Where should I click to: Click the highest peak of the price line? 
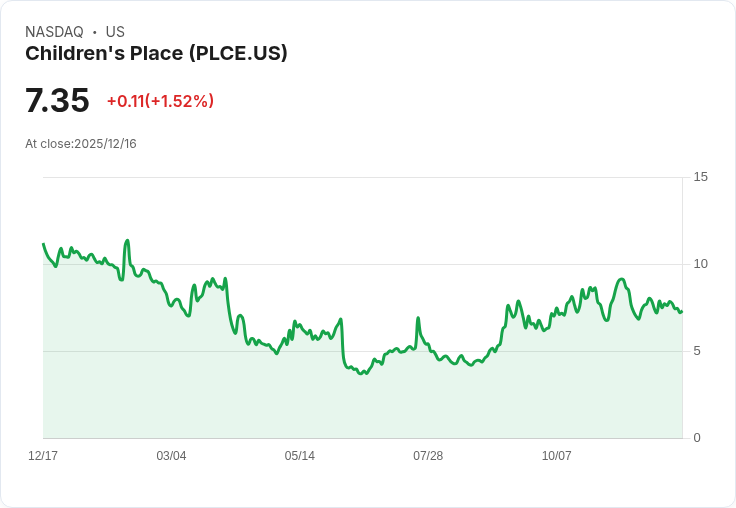(x=127, y=240)
